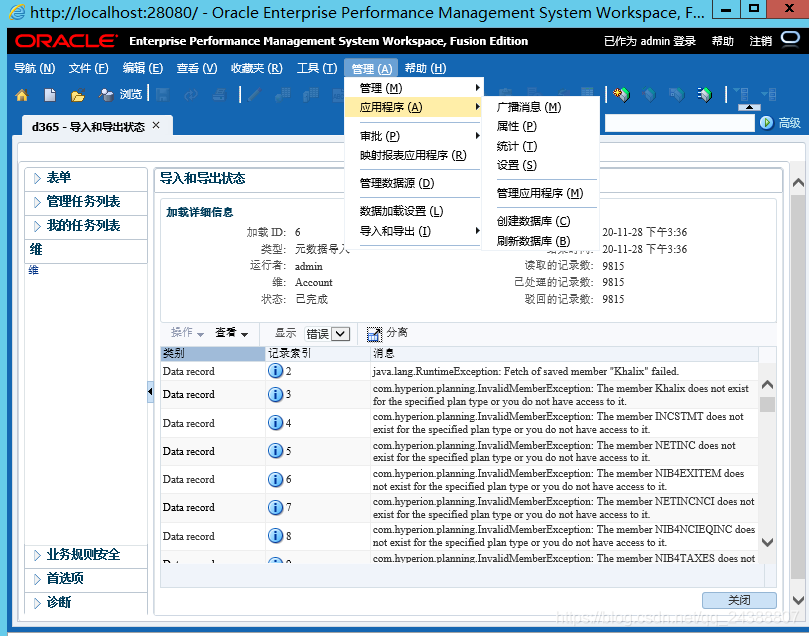Image resolution: width=809 pixels, height=636 pixels.
Task: Select 统计 (T) in submenu
Action: pos(541,146)
